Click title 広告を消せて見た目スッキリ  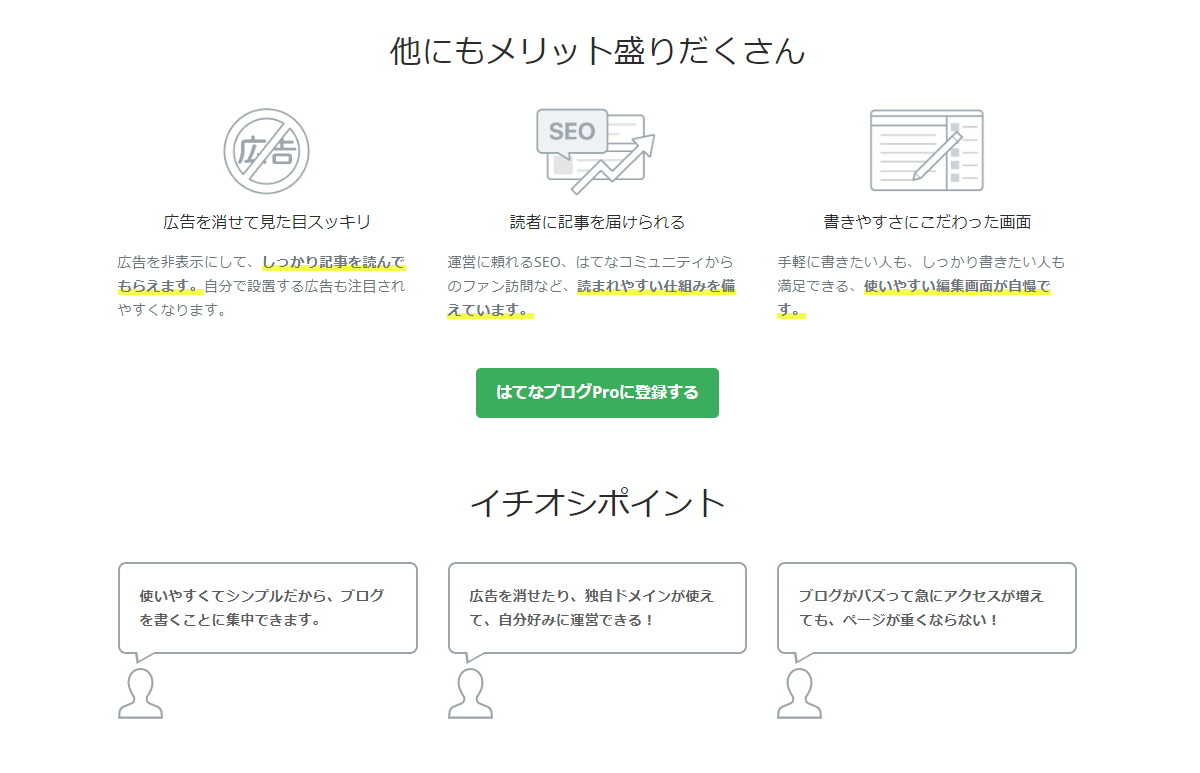coord(267,222)
